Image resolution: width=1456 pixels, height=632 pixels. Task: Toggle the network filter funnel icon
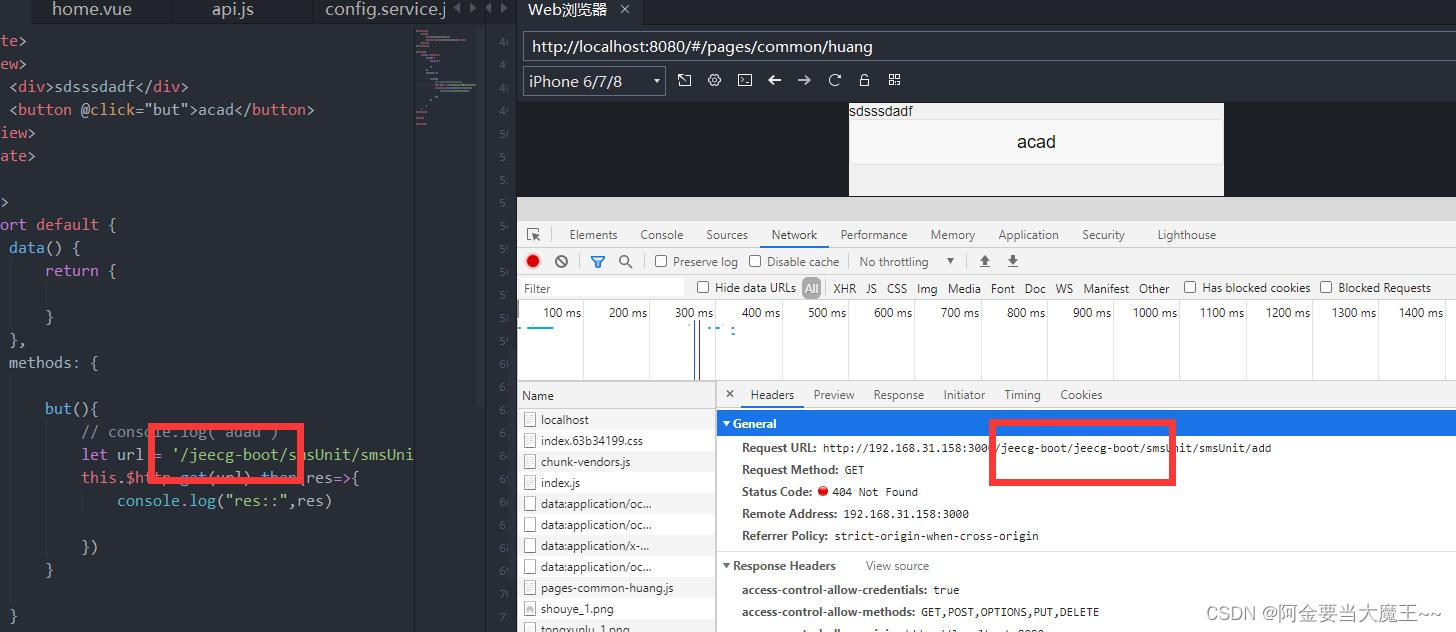(597, 261)
